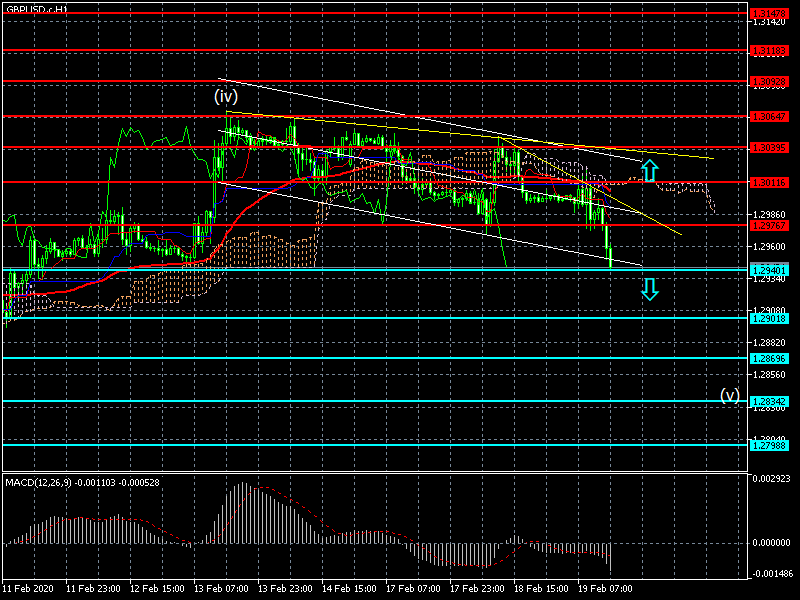Click the MACD 0.002923 scale value
Image resolution: width=800 pixels, height=600 pixels.
point(771,479)
